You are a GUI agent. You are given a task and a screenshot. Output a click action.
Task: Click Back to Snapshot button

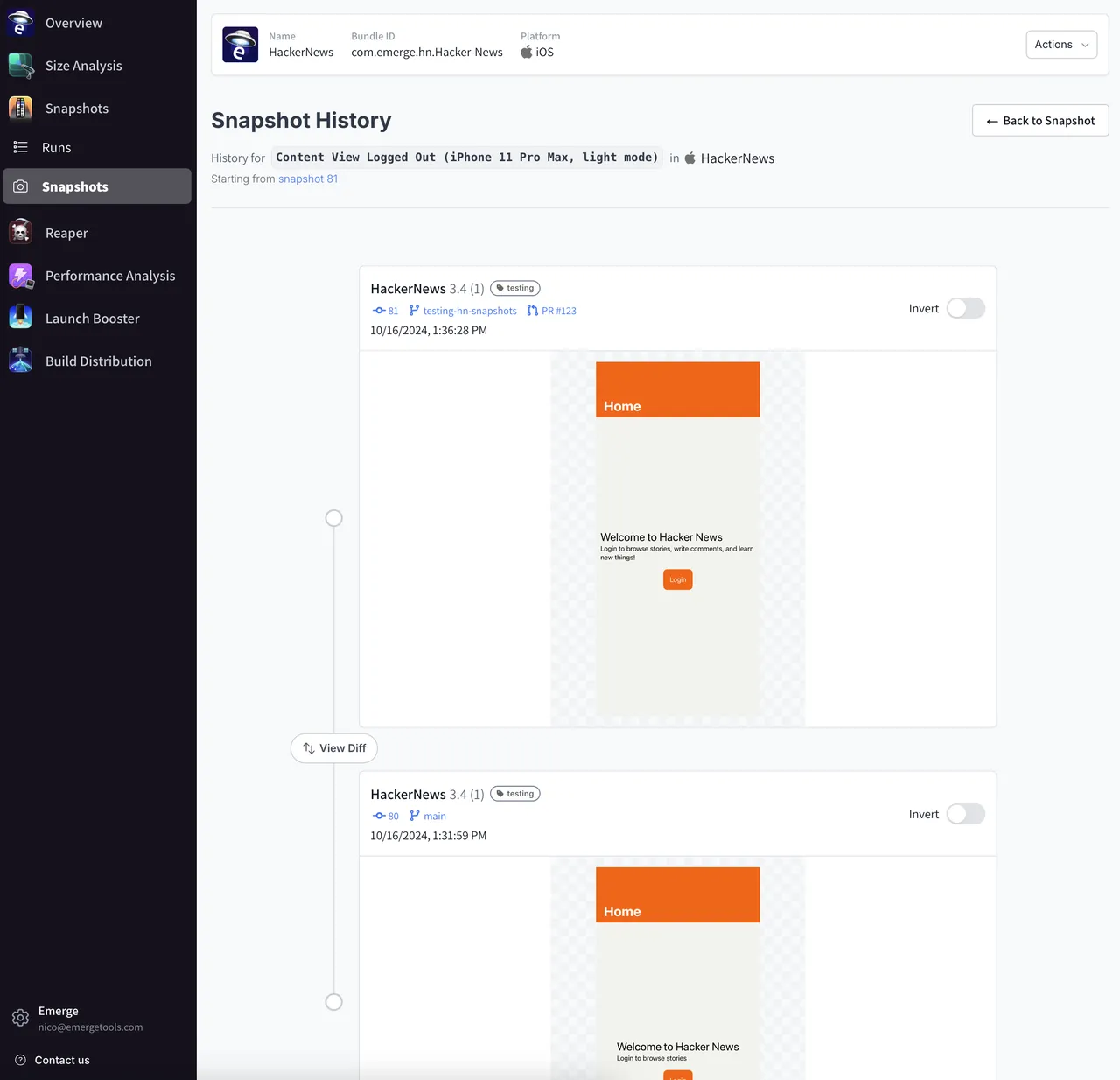coord(1040,121)
